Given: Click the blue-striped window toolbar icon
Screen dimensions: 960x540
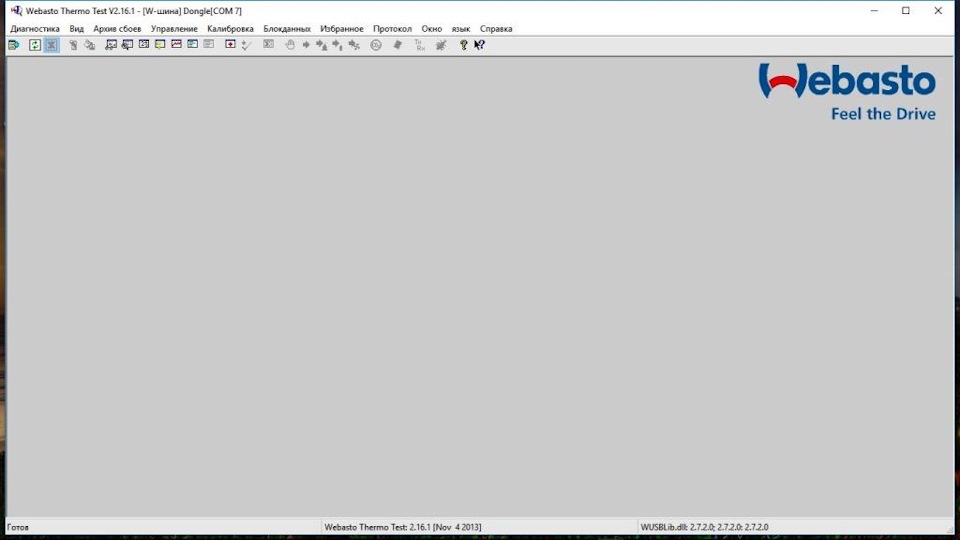Looking at the screenshot, I should click(192, 45).
